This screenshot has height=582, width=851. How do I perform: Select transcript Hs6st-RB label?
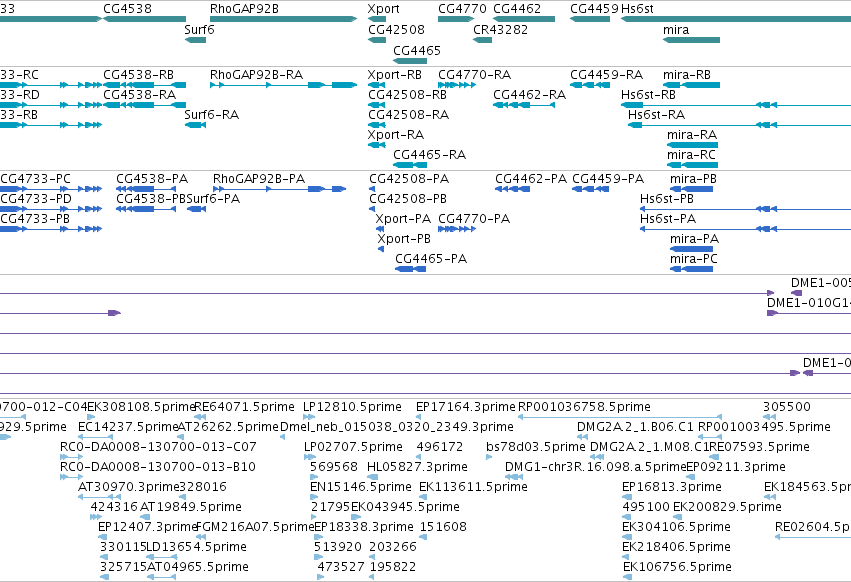pos(649,94)
